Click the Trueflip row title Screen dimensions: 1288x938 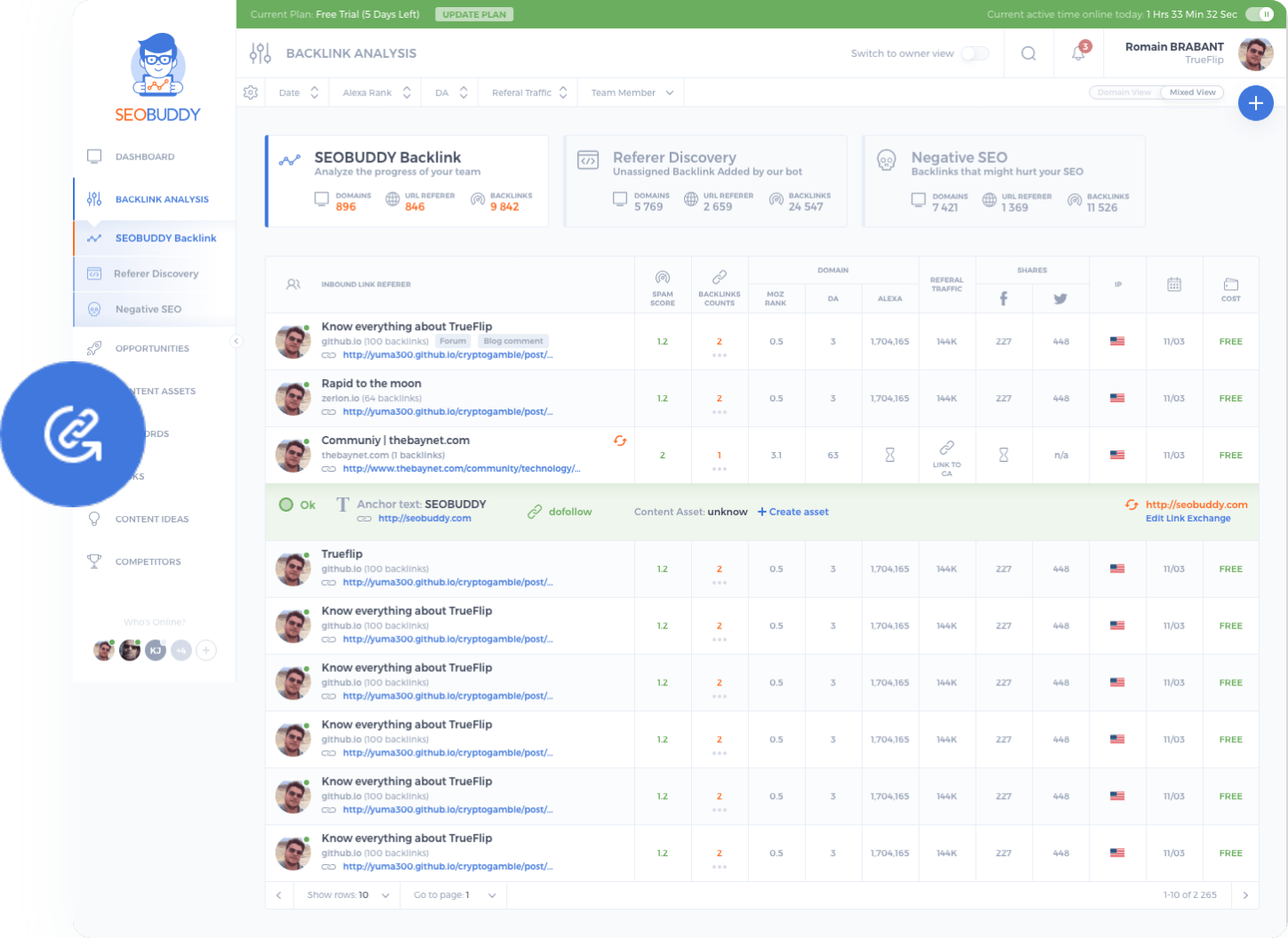[342, 554]
